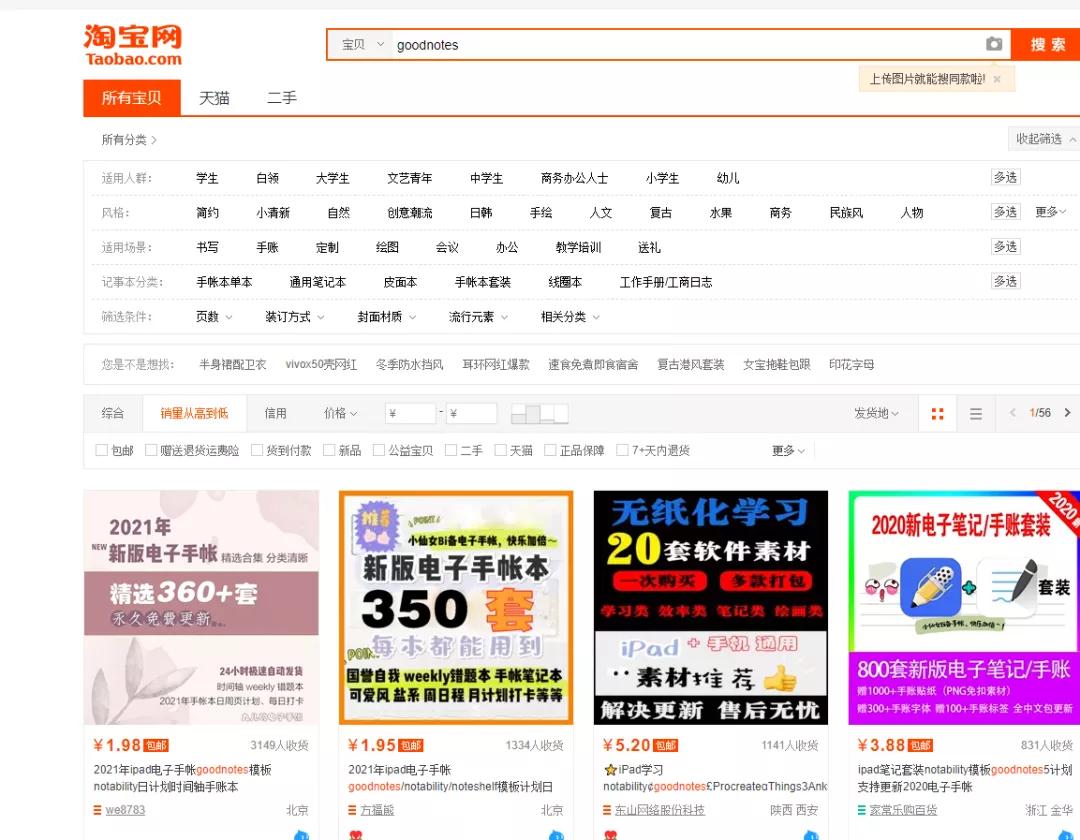Filter by 通用笔记本 category
Screen dimensions: 1080x840
point(318,282)
